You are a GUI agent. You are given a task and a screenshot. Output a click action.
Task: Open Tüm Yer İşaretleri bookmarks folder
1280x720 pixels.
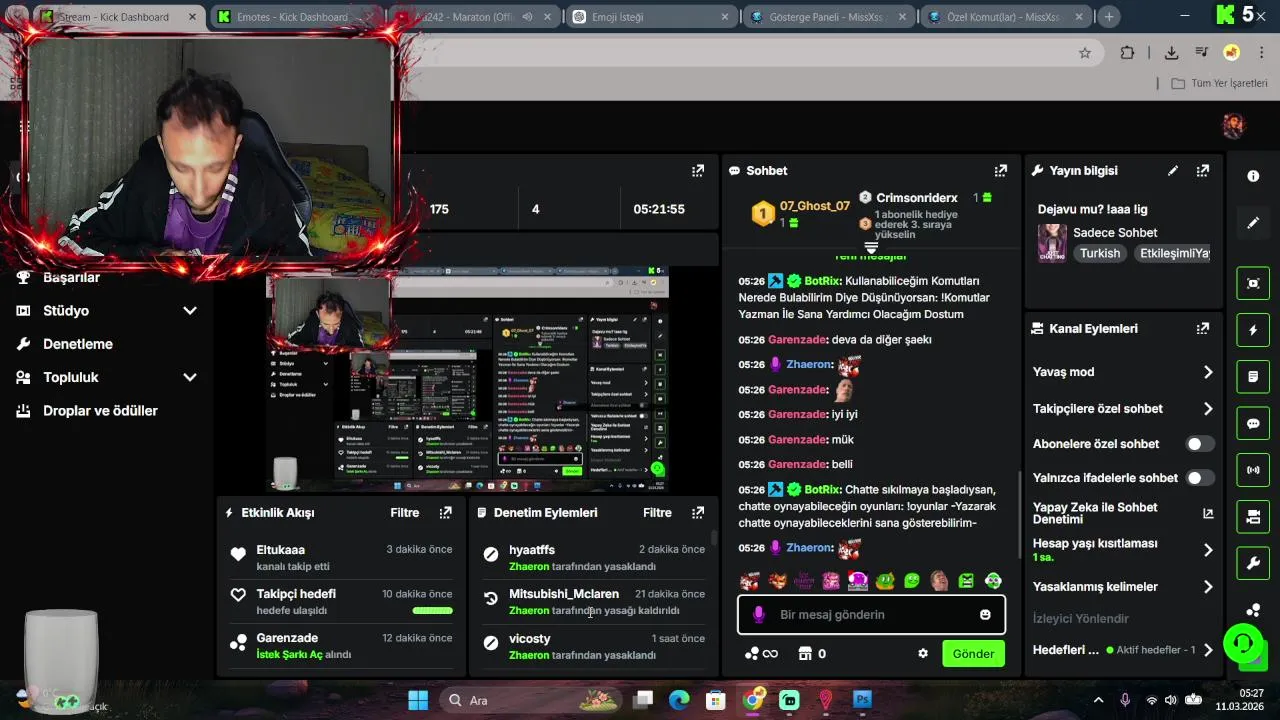coord(1219,83)
